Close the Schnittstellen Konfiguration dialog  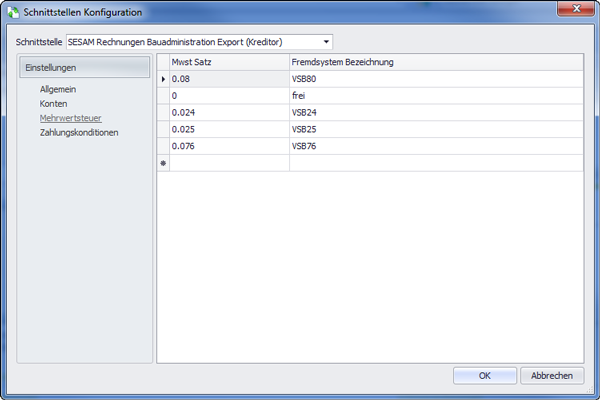click(576, 8)
